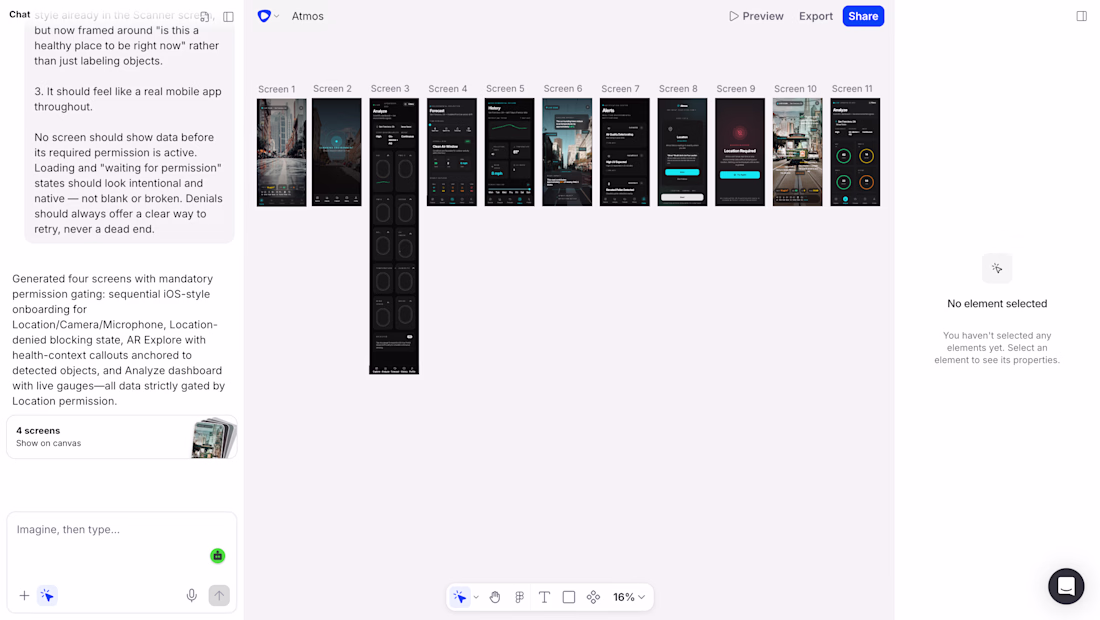Click the plus attachment icon in chat
This screenshot has height=620, width=1100.
coord(25,595)
